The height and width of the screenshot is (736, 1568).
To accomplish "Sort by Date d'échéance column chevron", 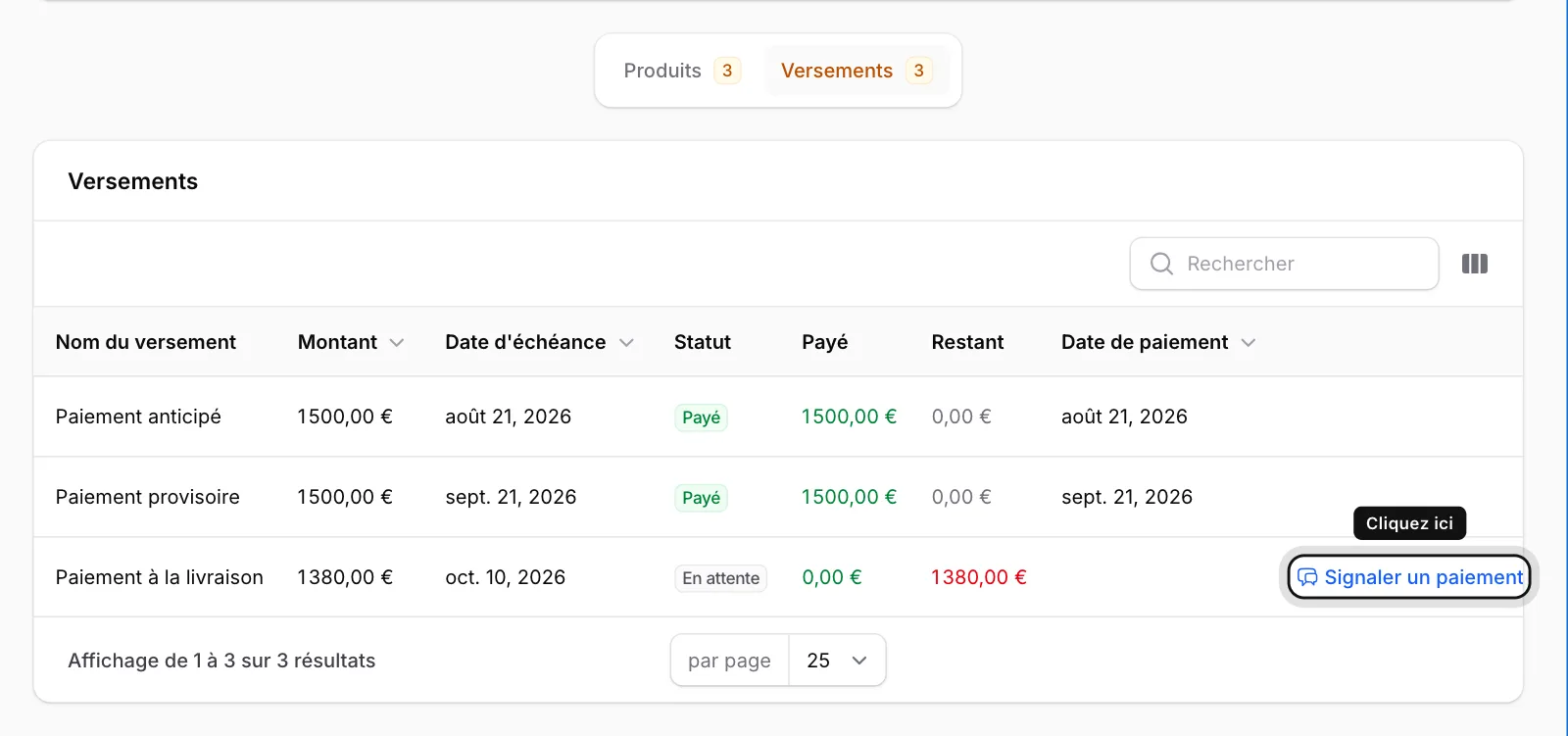I will (626, 342).
